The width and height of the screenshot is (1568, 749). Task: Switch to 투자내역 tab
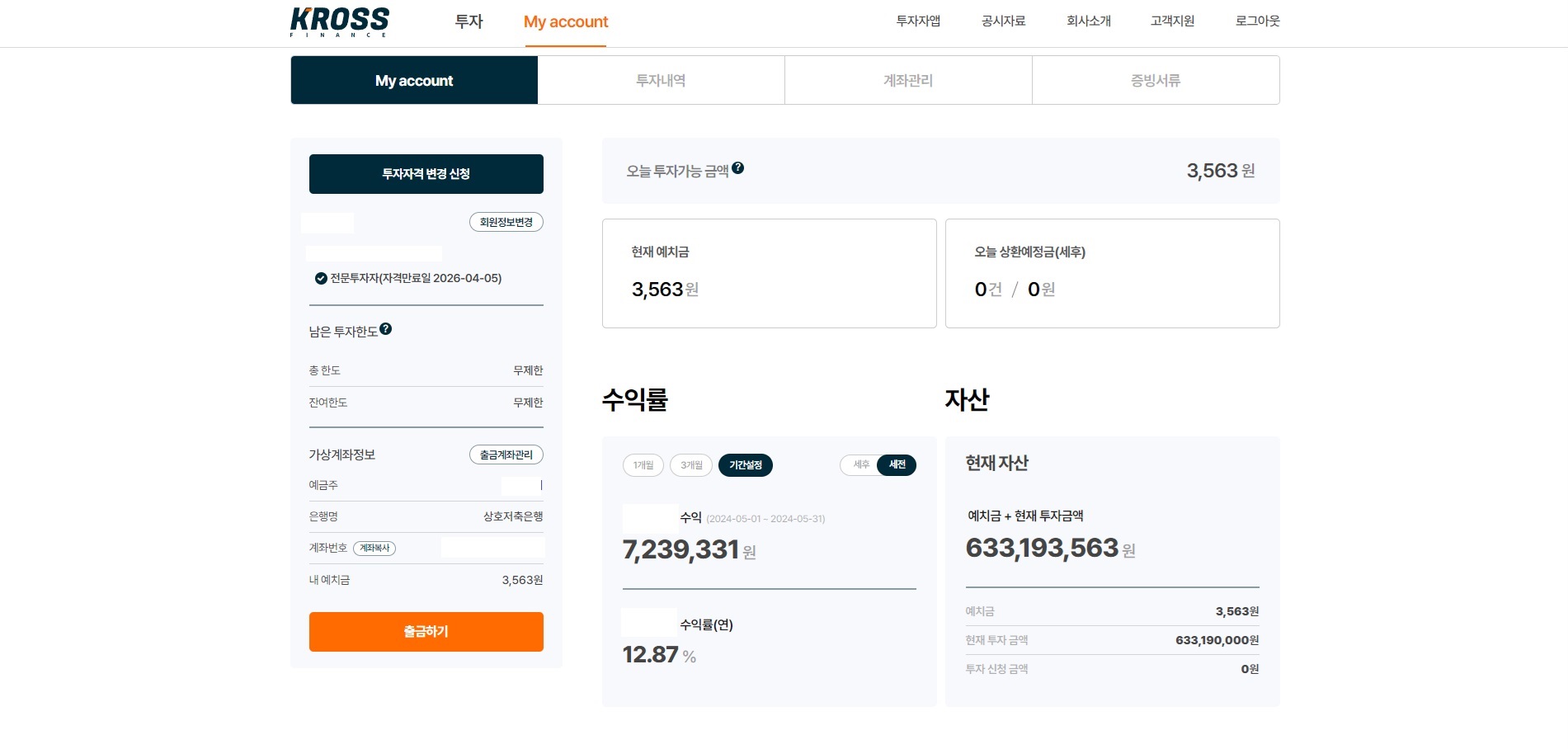(661, 80)
